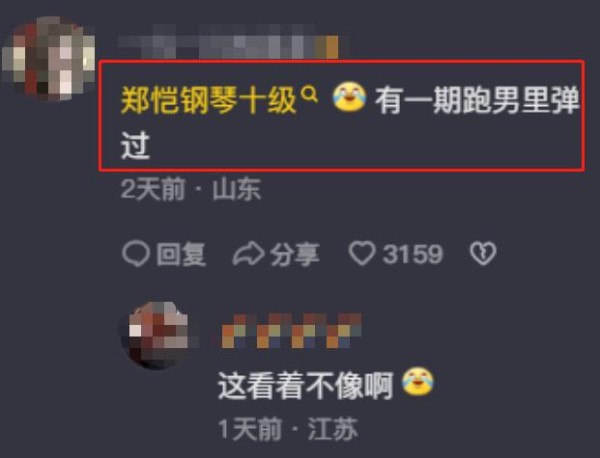Click crying-laugh emoji in reply comment
This screenshot has width=600, height=458.
[x=418, y=381]
